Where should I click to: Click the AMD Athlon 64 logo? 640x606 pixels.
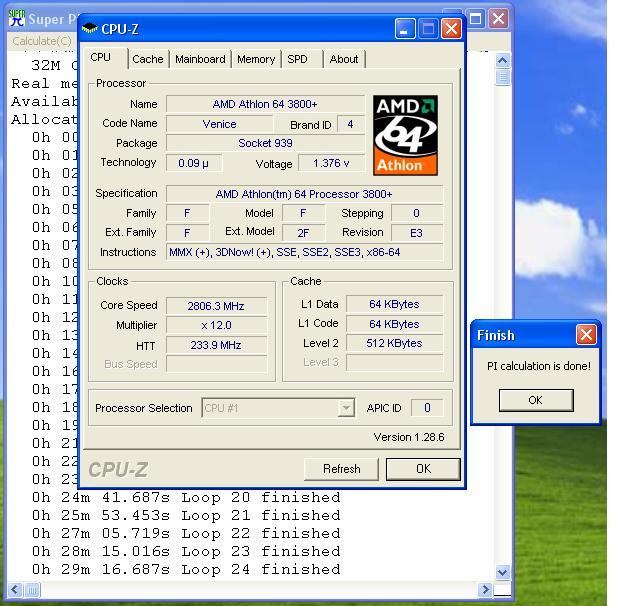click(405, 135)
